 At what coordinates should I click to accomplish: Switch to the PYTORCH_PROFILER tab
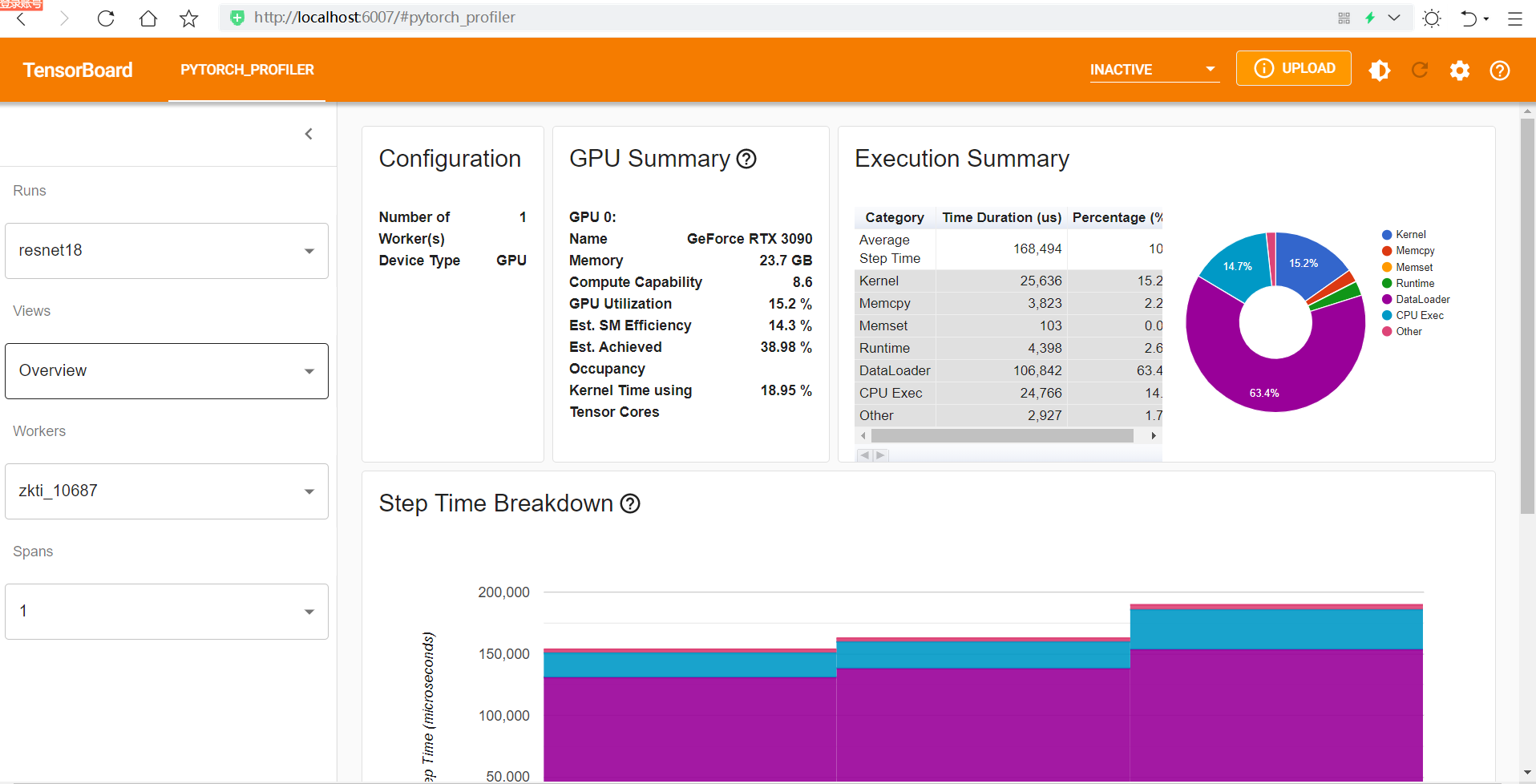pos(247,70)
